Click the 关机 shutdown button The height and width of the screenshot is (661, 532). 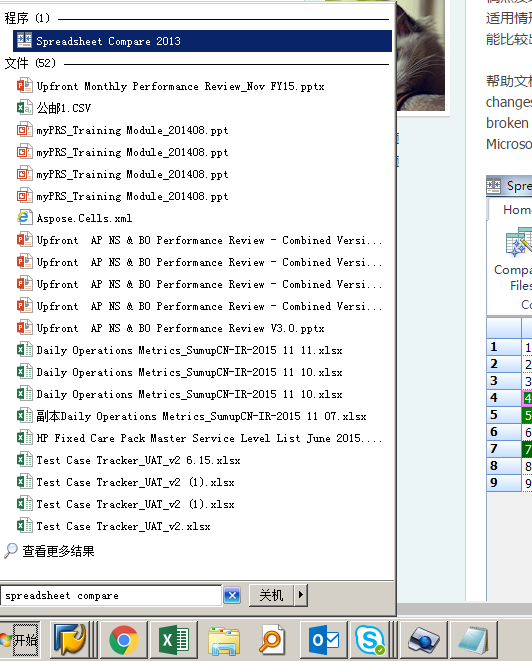coord(271,595)
